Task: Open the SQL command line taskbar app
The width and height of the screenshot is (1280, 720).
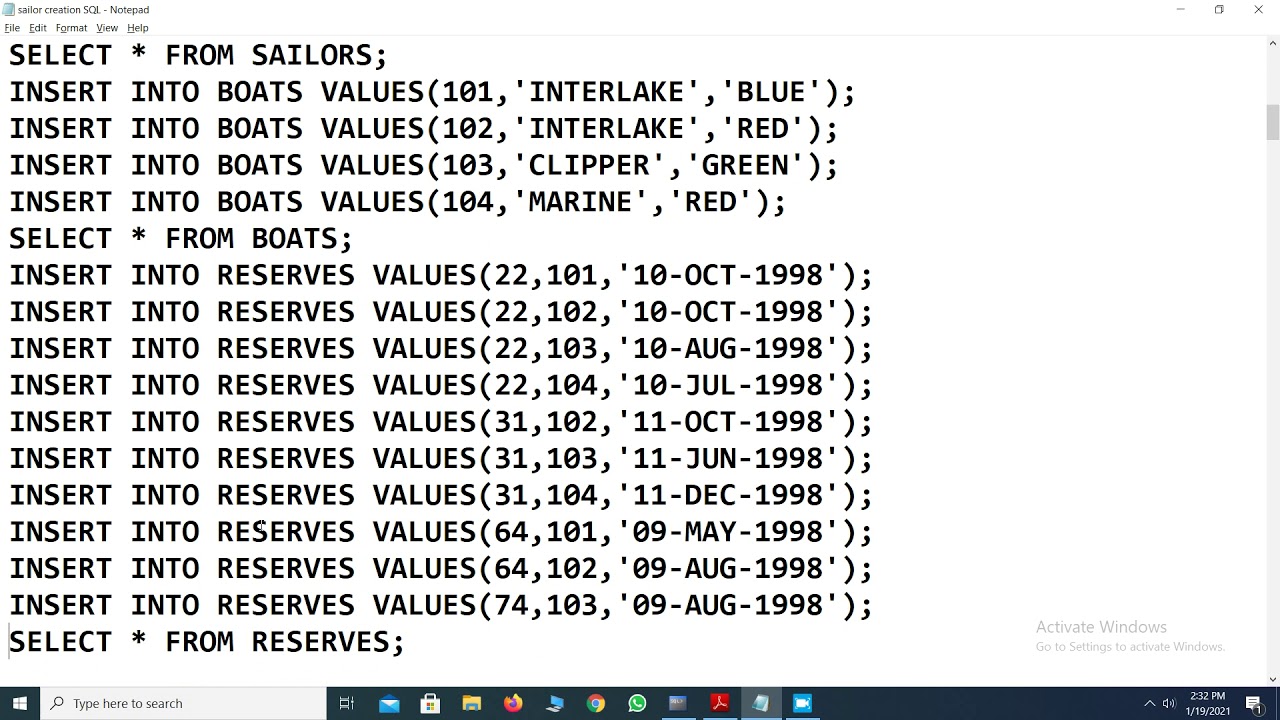Action: click(678, 703)
